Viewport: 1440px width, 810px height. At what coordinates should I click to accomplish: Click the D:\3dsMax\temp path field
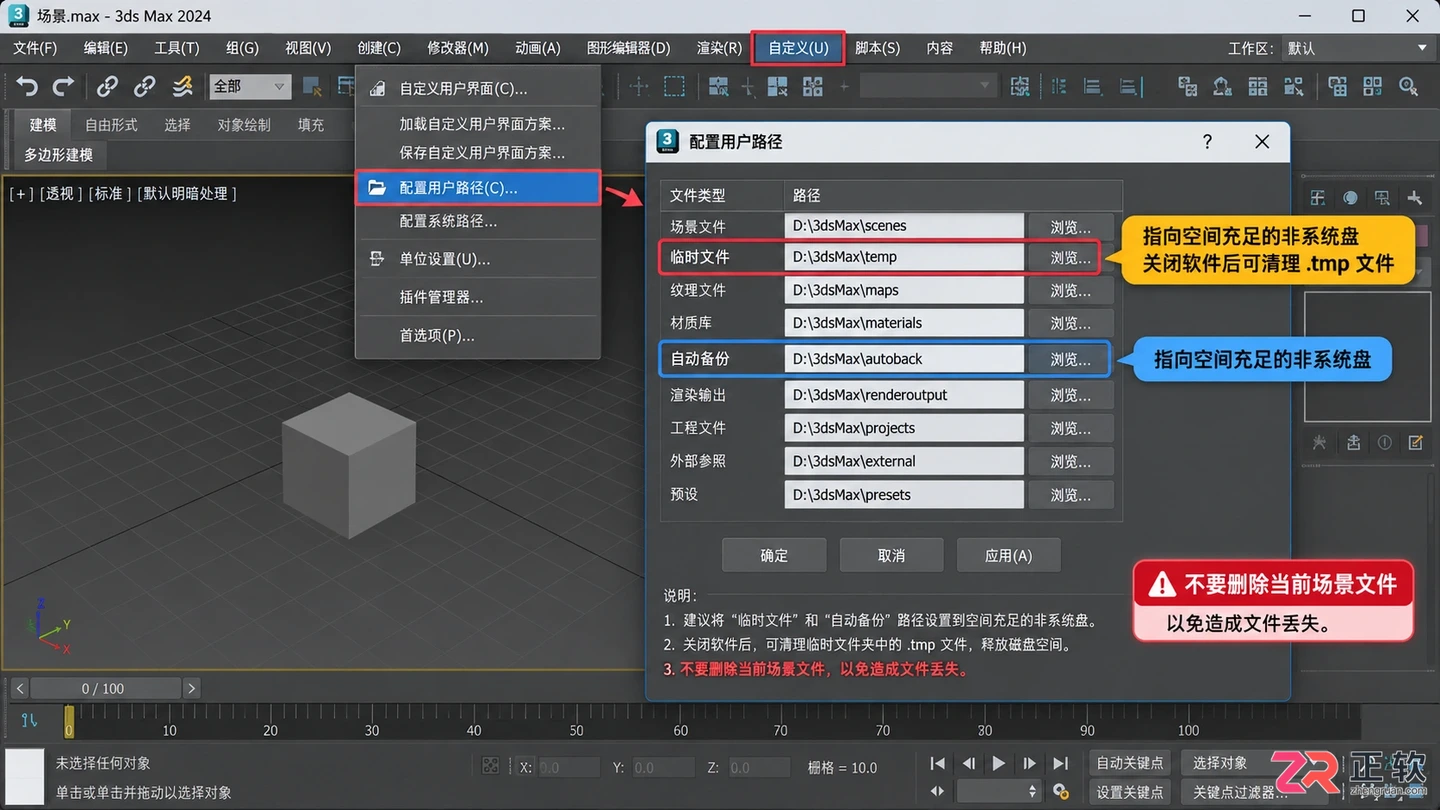[904, 257]
